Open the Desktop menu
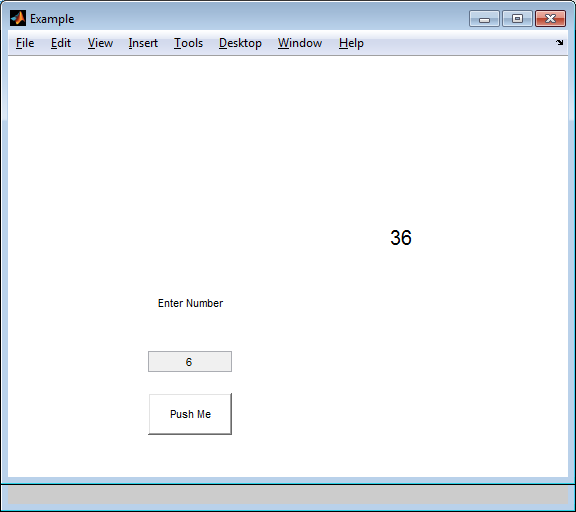Screen dimensions: 576x512 [x=240, y=43]
